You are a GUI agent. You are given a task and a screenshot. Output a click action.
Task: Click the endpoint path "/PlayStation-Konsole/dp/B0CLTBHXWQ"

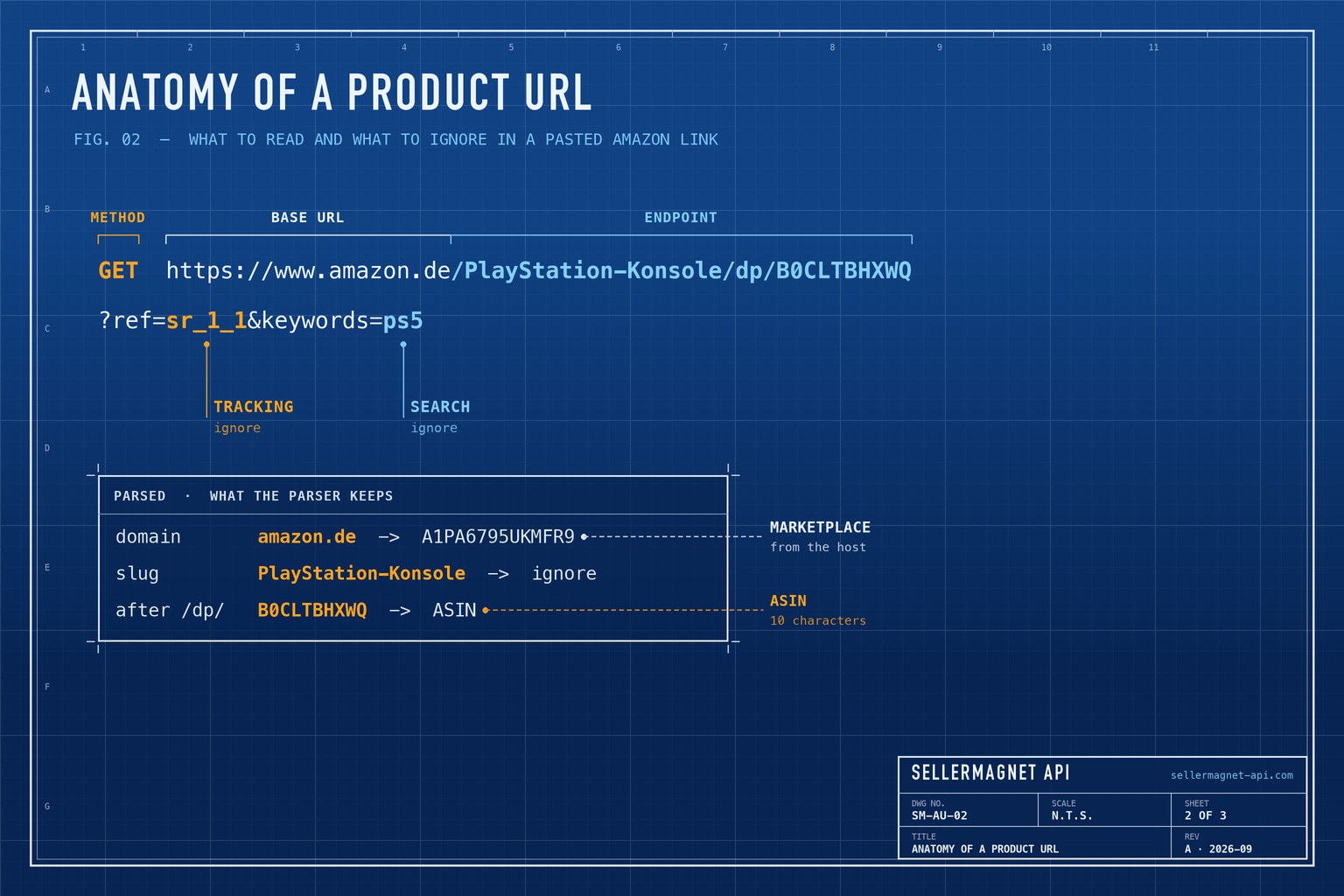pos(682,270)
